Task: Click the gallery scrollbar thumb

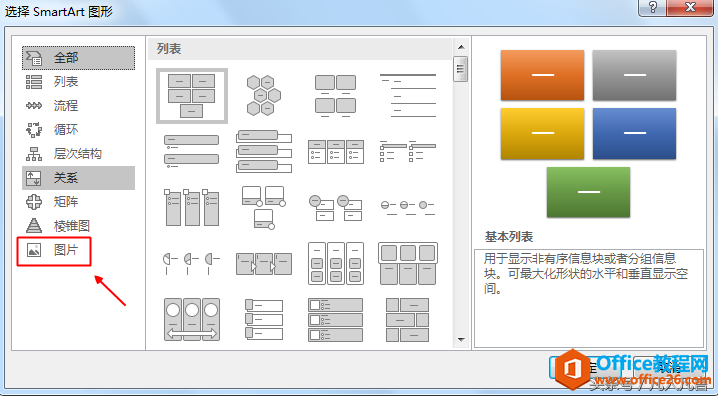Action: point(461,69)
